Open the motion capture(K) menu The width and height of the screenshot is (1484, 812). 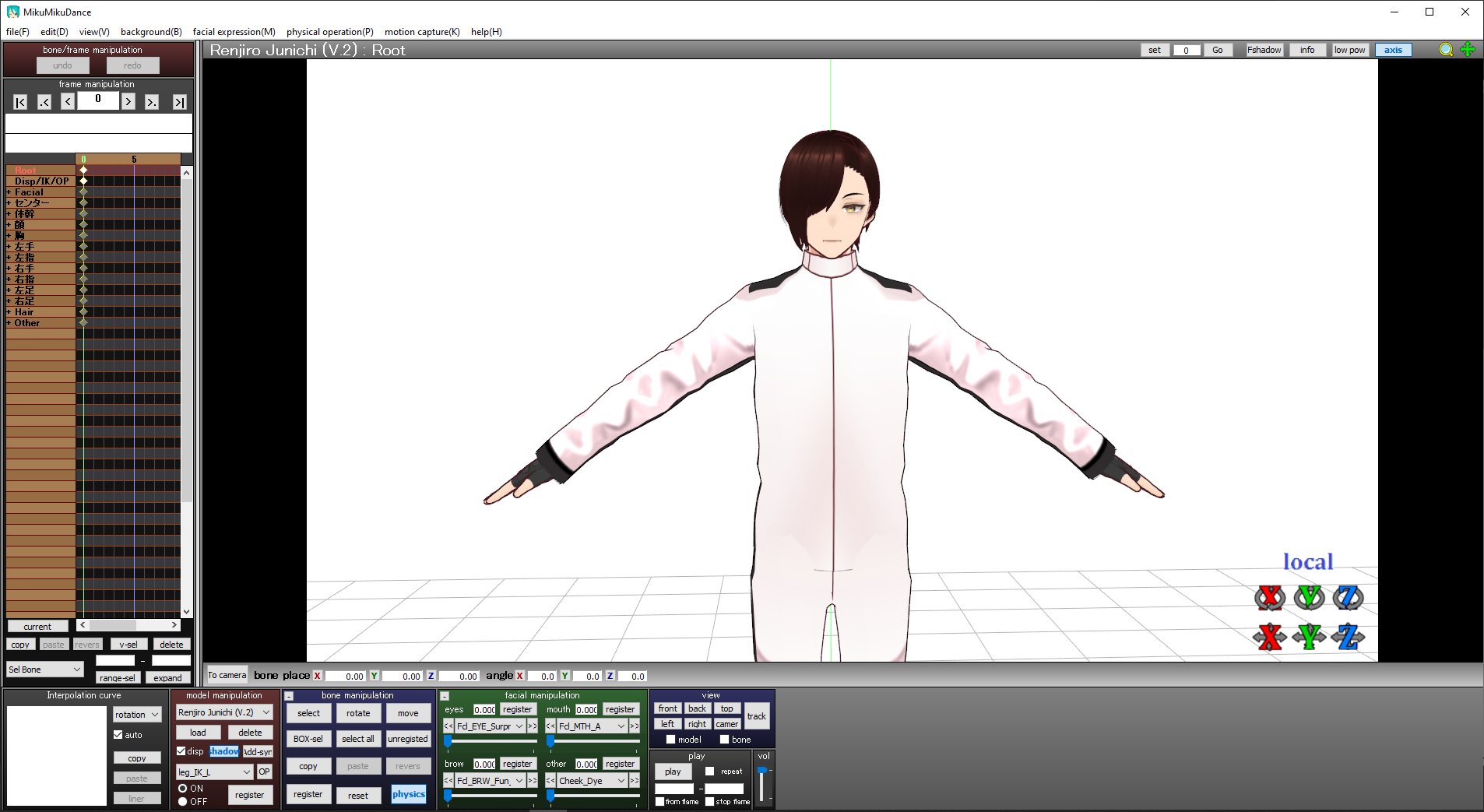click(423, 32)
